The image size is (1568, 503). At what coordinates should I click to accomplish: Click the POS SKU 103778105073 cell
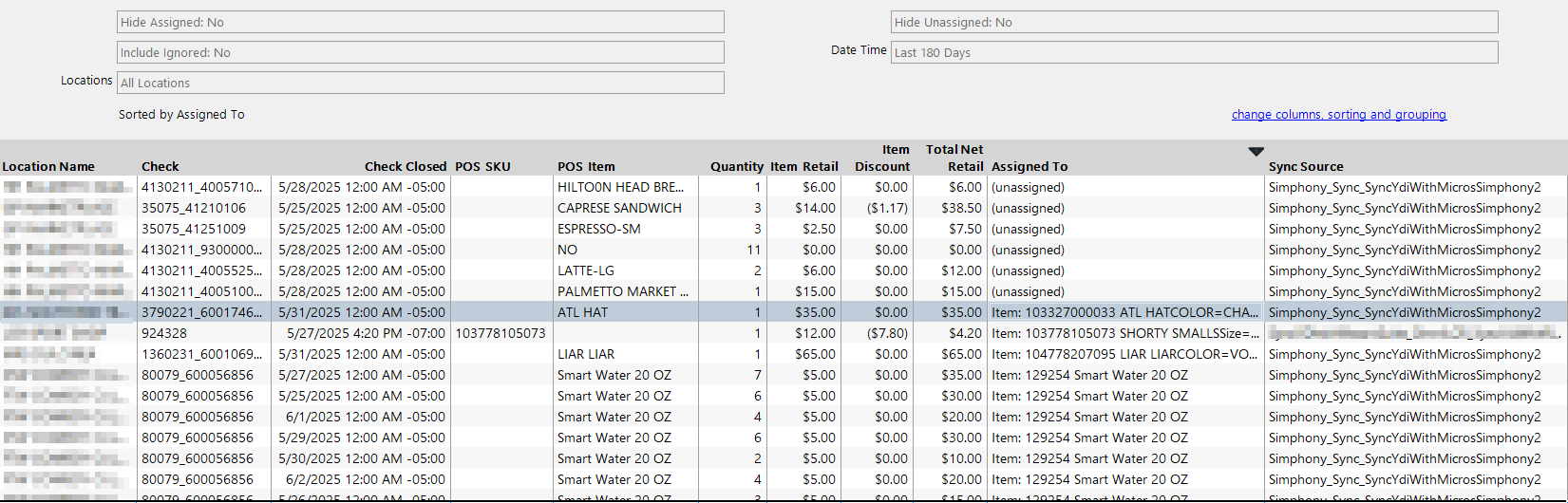pos(501,333)
